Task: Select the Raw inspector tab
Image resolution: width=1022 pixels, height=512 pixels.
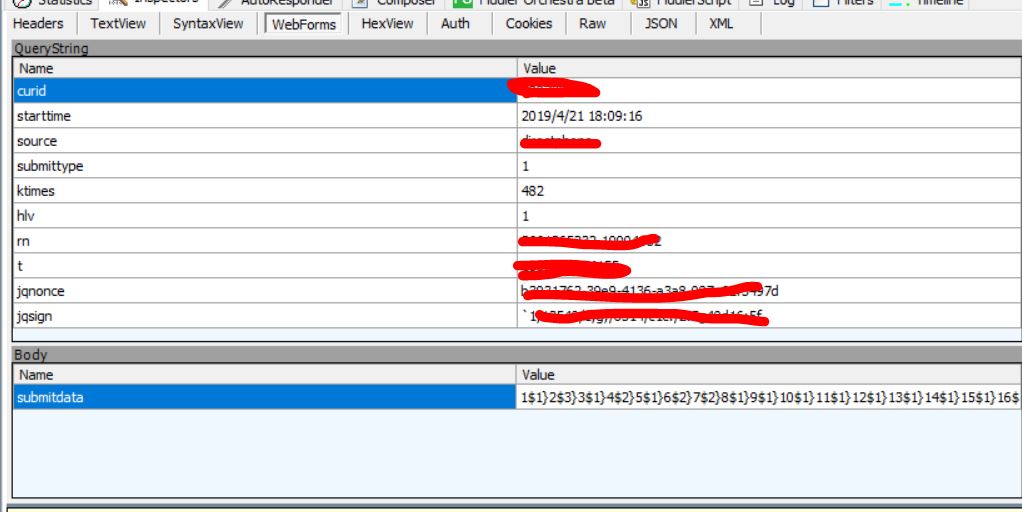Action: pyautogui.click(x=592, y=24)
